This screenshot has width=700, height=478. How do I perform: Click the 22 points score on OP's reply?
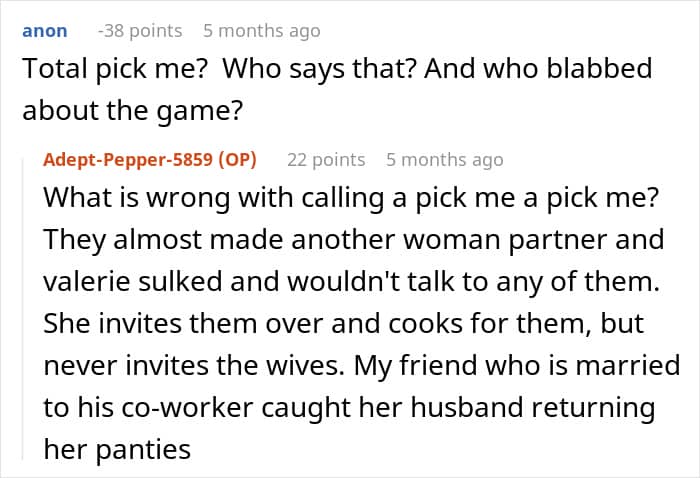pyautogui.click(x=326, y=160)
